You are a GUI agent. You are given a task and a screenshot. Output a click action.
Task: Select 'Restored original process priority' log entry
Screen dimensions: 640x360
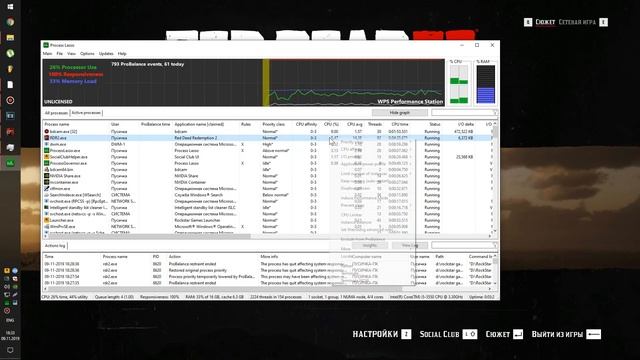coord(198,270)
